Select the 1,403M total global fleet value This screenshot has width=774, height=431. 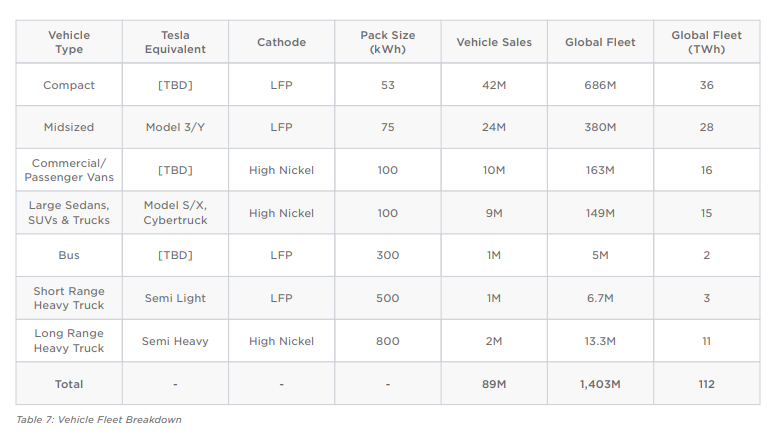click(600, 384)
